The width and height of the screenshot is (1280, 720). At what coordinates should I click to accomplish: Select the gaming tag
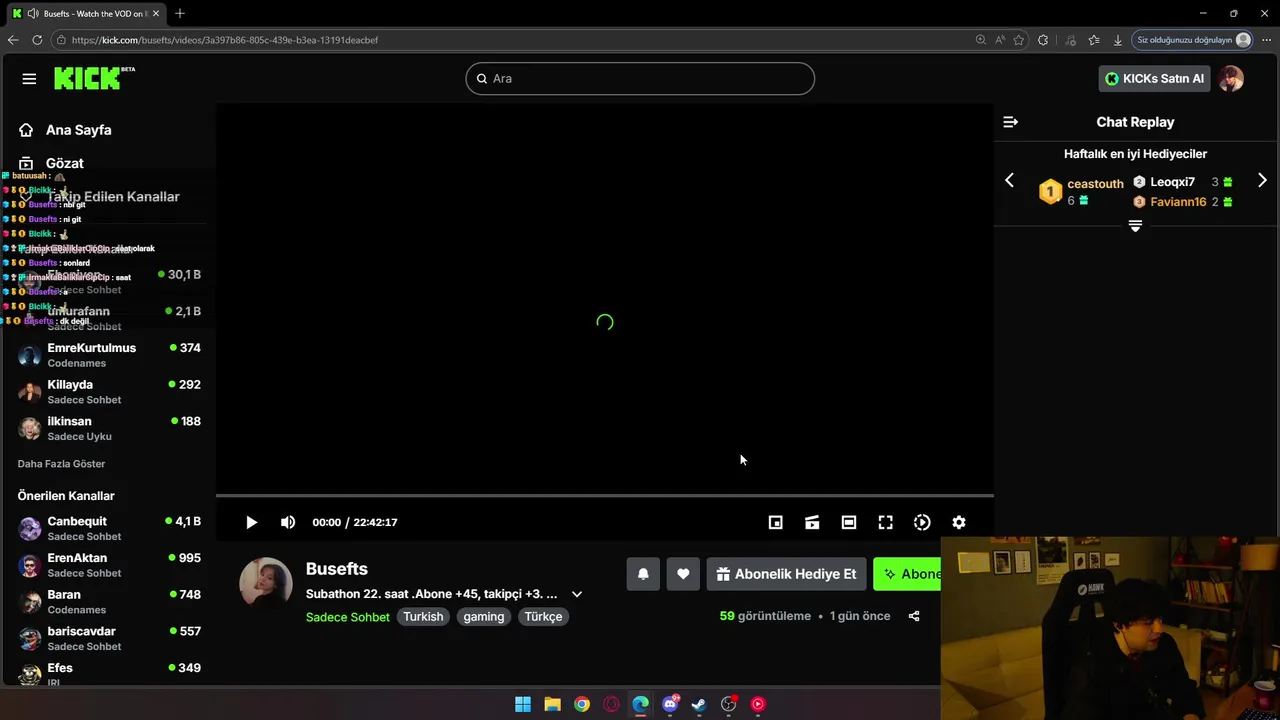point(484,617)
